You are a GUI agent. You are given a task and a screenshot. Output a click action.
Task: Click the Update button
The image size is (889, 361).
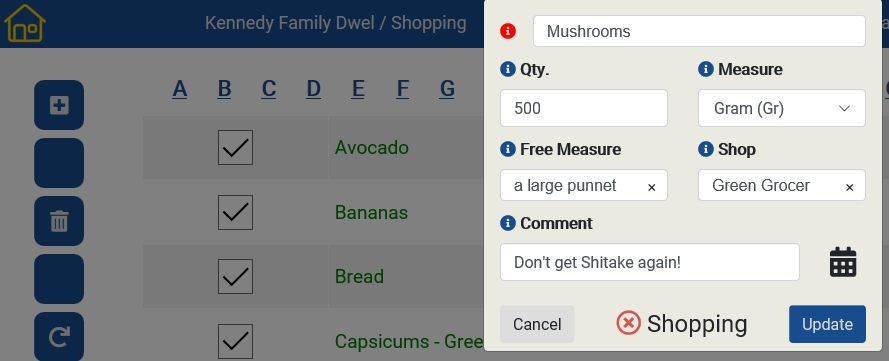click(827, 324)
